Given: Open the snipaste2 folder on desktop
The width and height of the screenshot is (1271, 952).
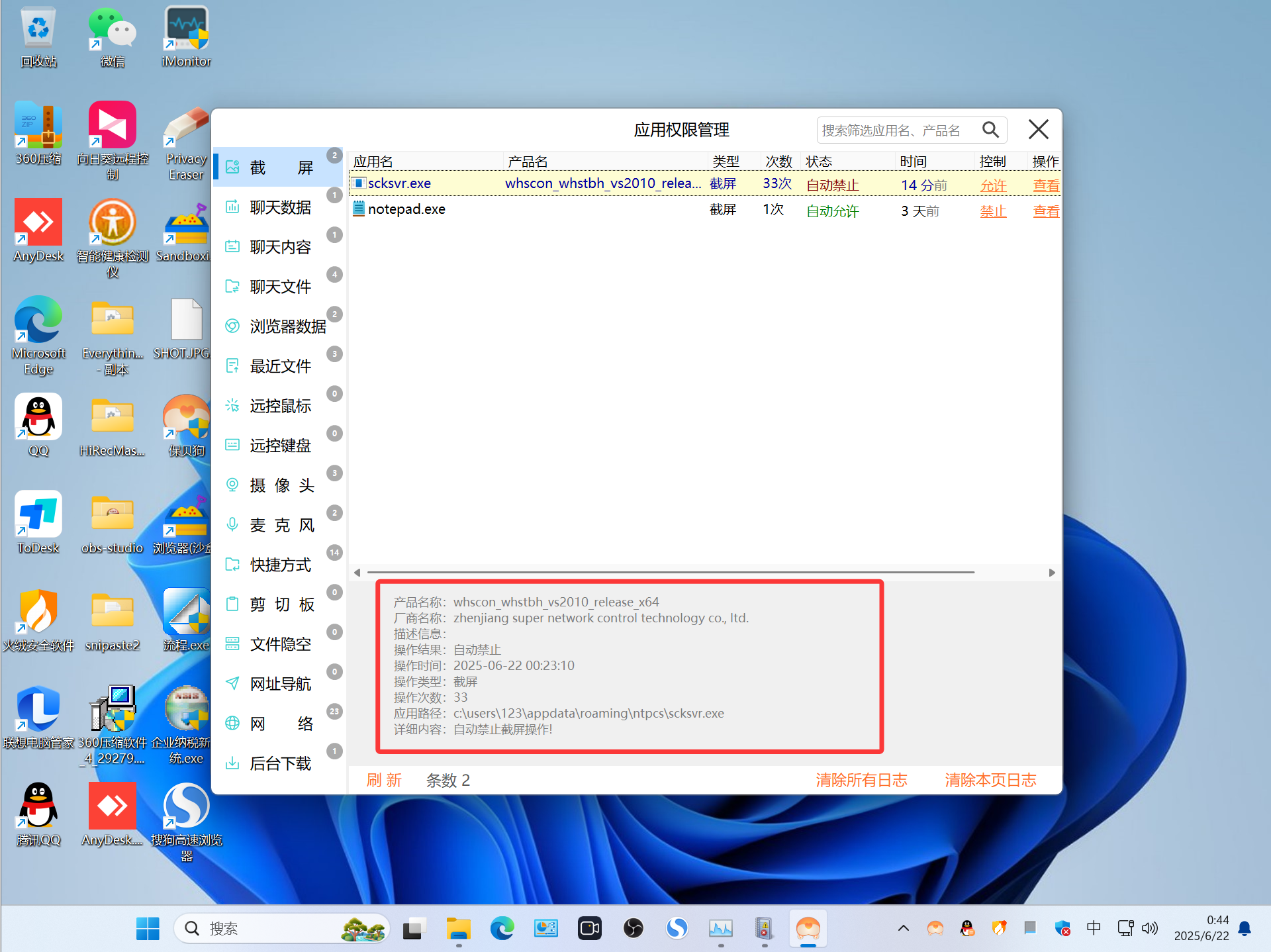Looking at the screenshot, I should click(x=113, y=621).
